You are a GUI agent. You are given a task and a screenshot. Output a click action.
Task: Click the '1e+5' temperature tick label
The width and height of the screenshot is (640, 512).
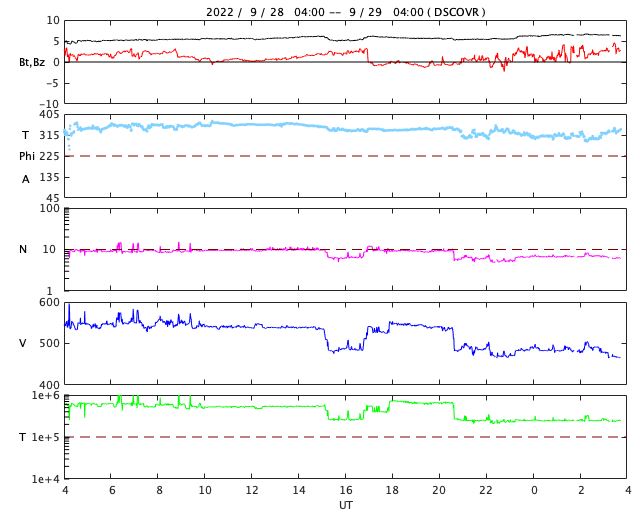point(45,437)
